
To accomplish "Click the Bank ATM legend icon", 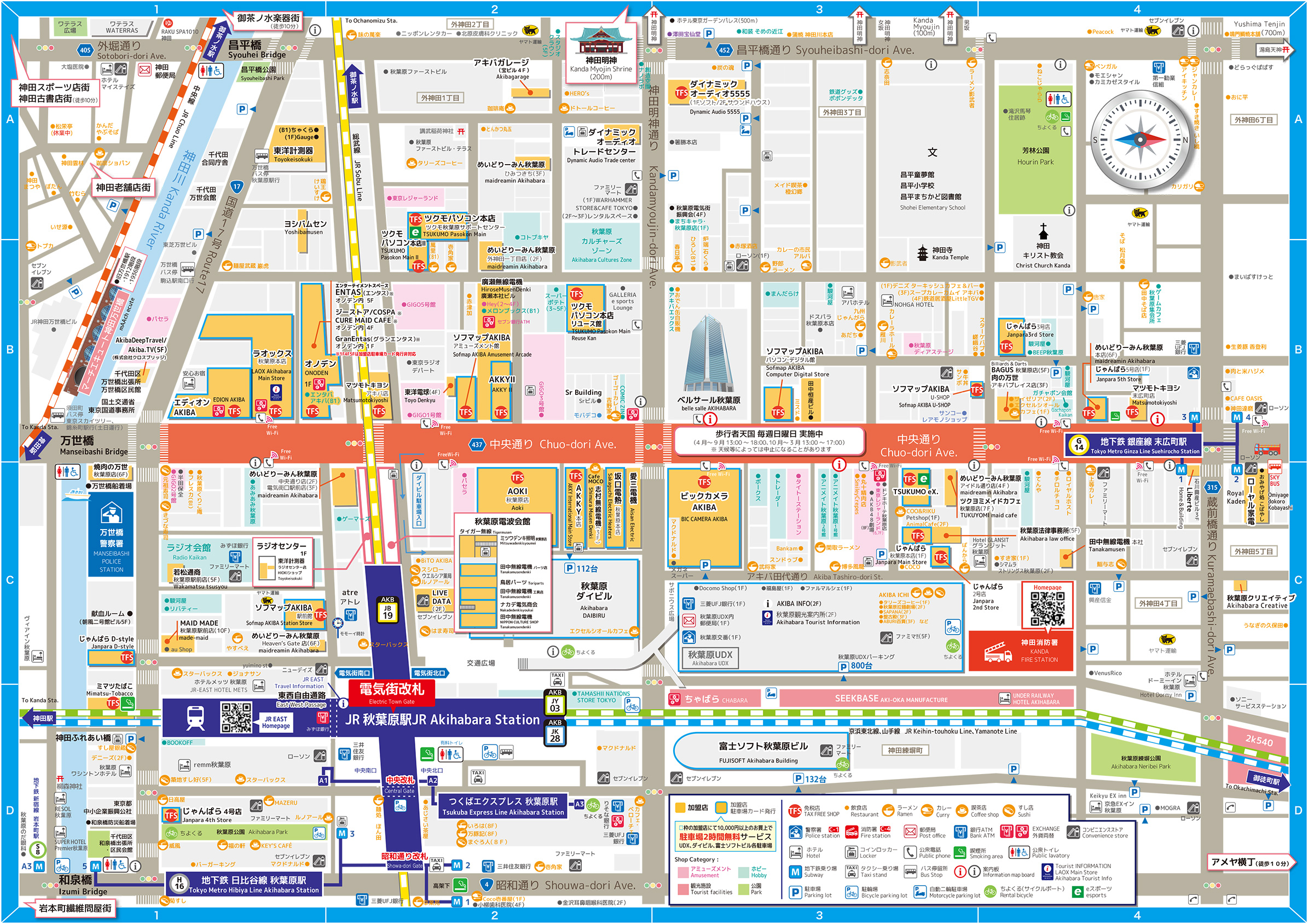I will (961, 832).
